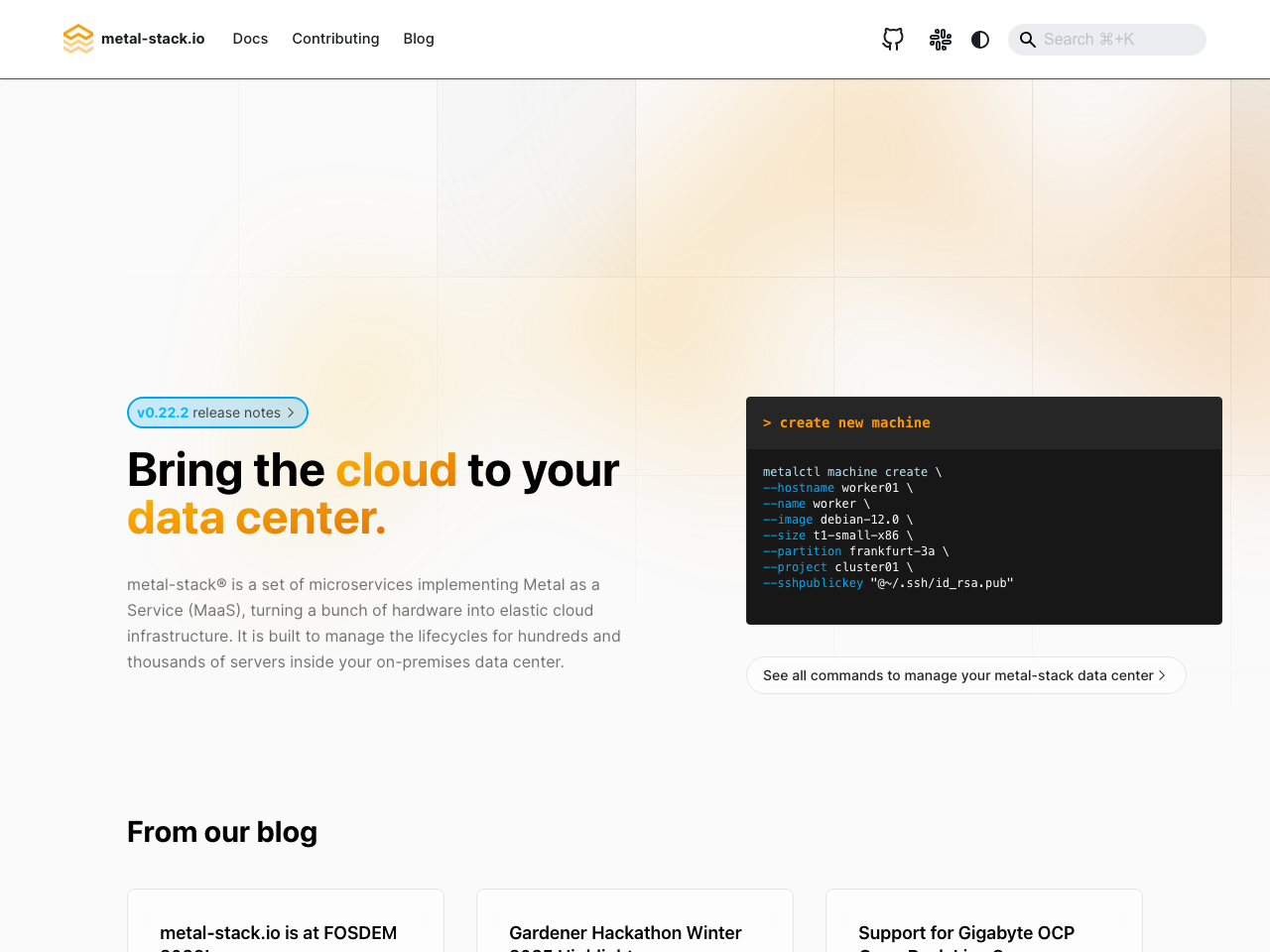1270x952 pixels.
Task: Click the v0.22.2 version number
Action: point(163,413)
